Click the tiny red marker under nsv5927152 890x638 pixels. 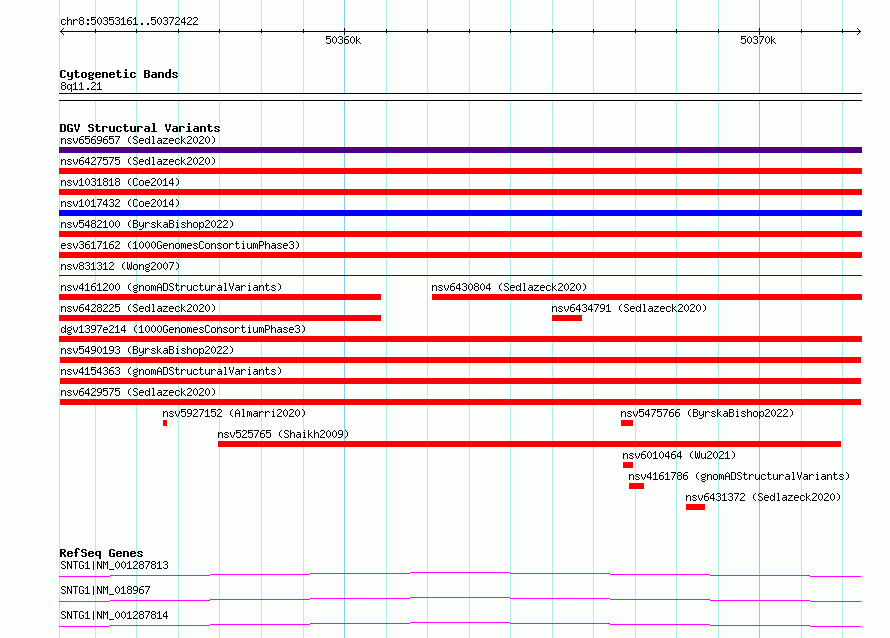click(x=165, y=423)
